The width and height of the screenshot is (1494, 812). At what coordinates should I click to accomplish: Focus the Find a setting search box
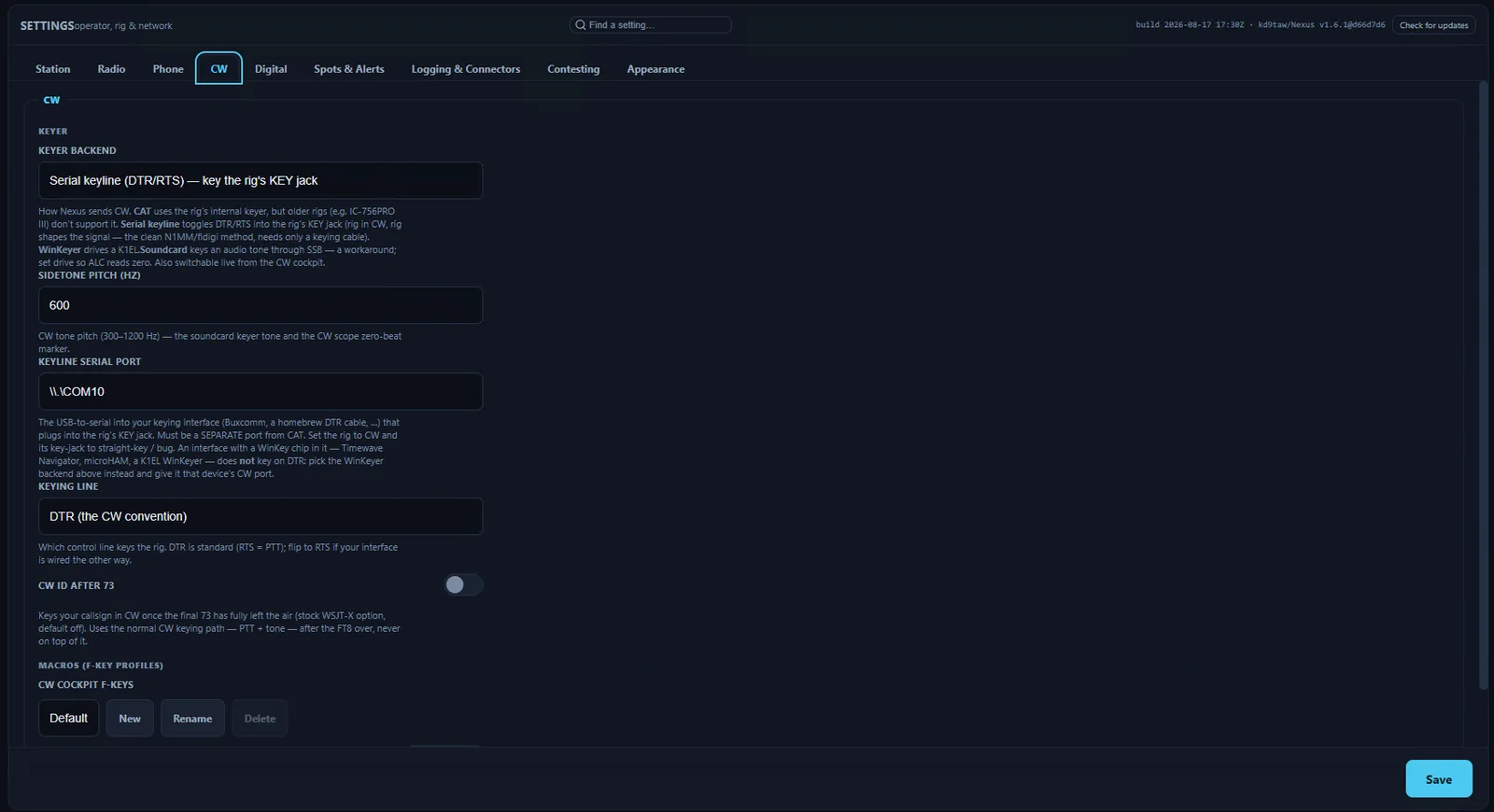[x=651, y=25]
